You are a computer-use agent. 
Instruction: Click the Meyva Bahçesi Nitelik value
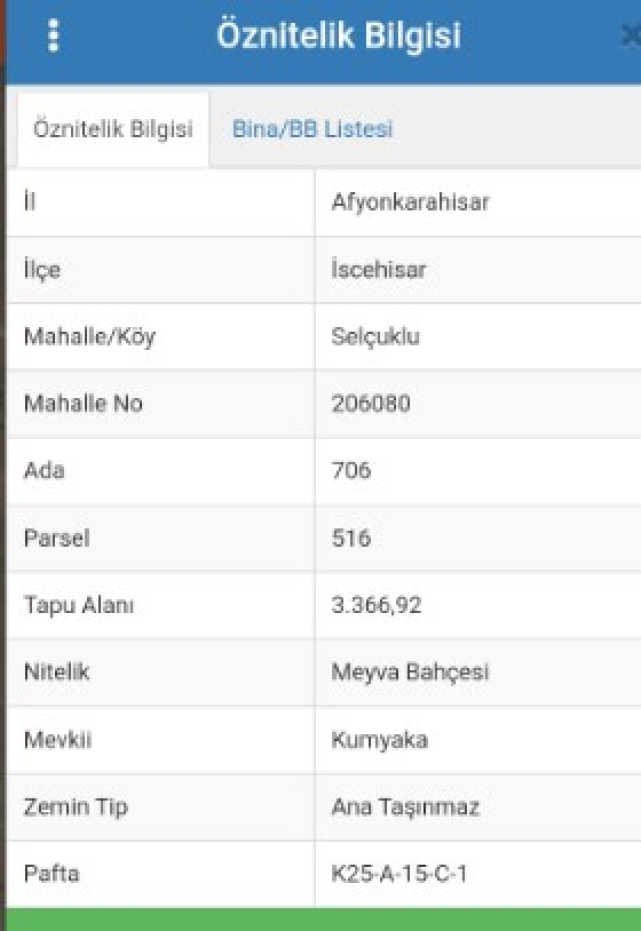point(410,672)
